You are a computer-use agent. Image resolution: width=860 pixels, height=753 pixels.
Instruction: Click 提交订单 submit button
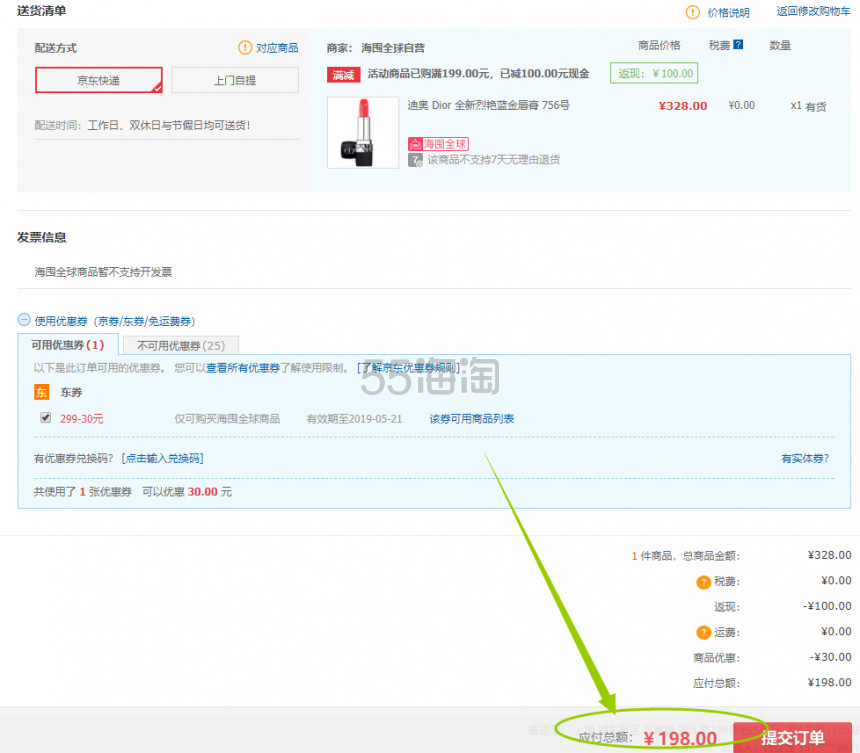point(793,737)
